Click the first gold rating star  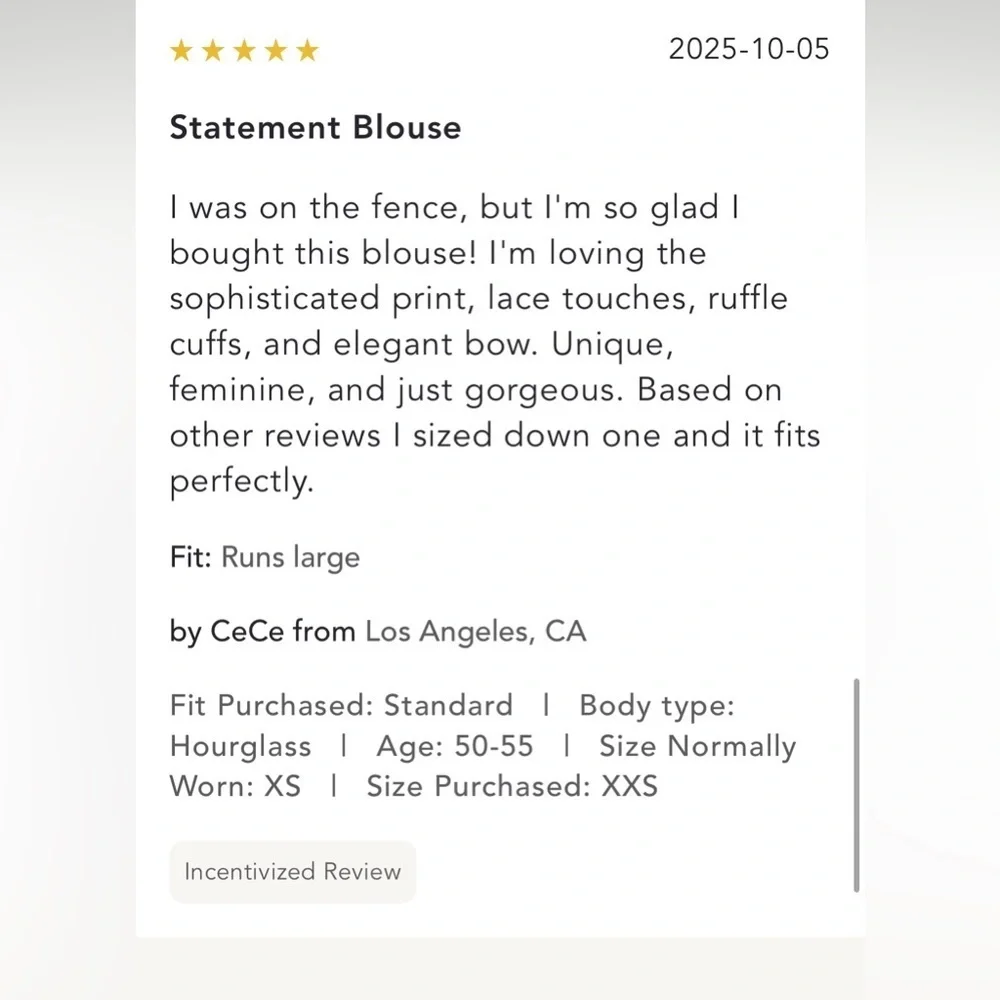pos(181,50)
